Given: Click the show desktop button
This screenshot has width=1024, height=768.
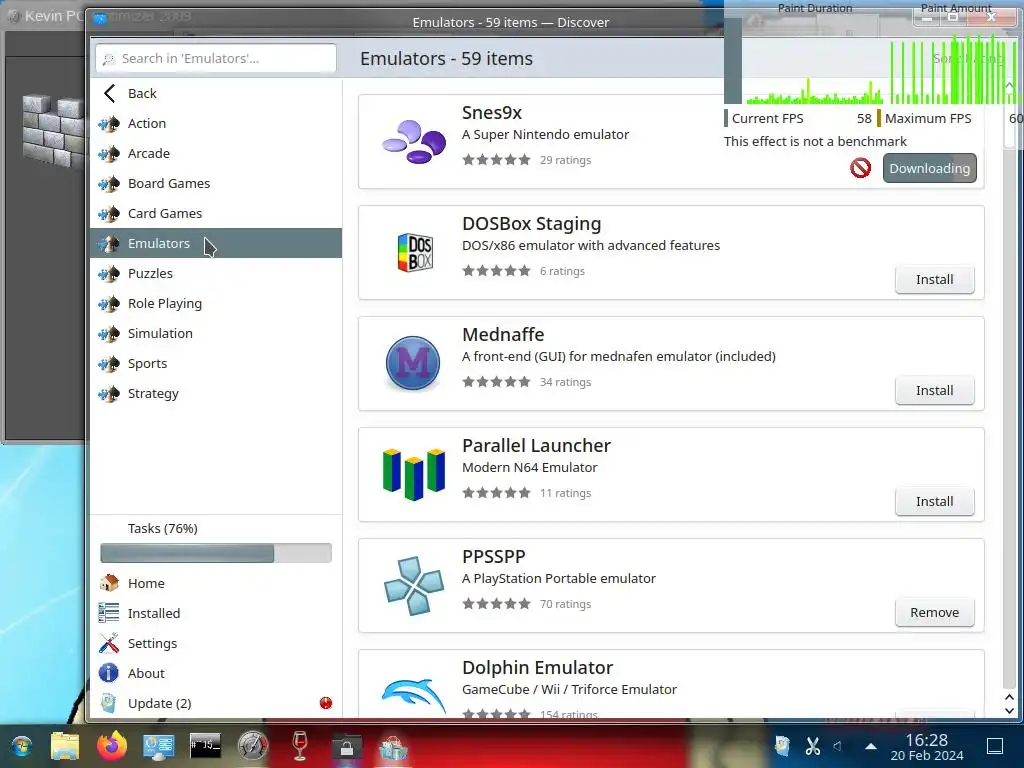Looking at the screenshot, I should pos(995,746).
